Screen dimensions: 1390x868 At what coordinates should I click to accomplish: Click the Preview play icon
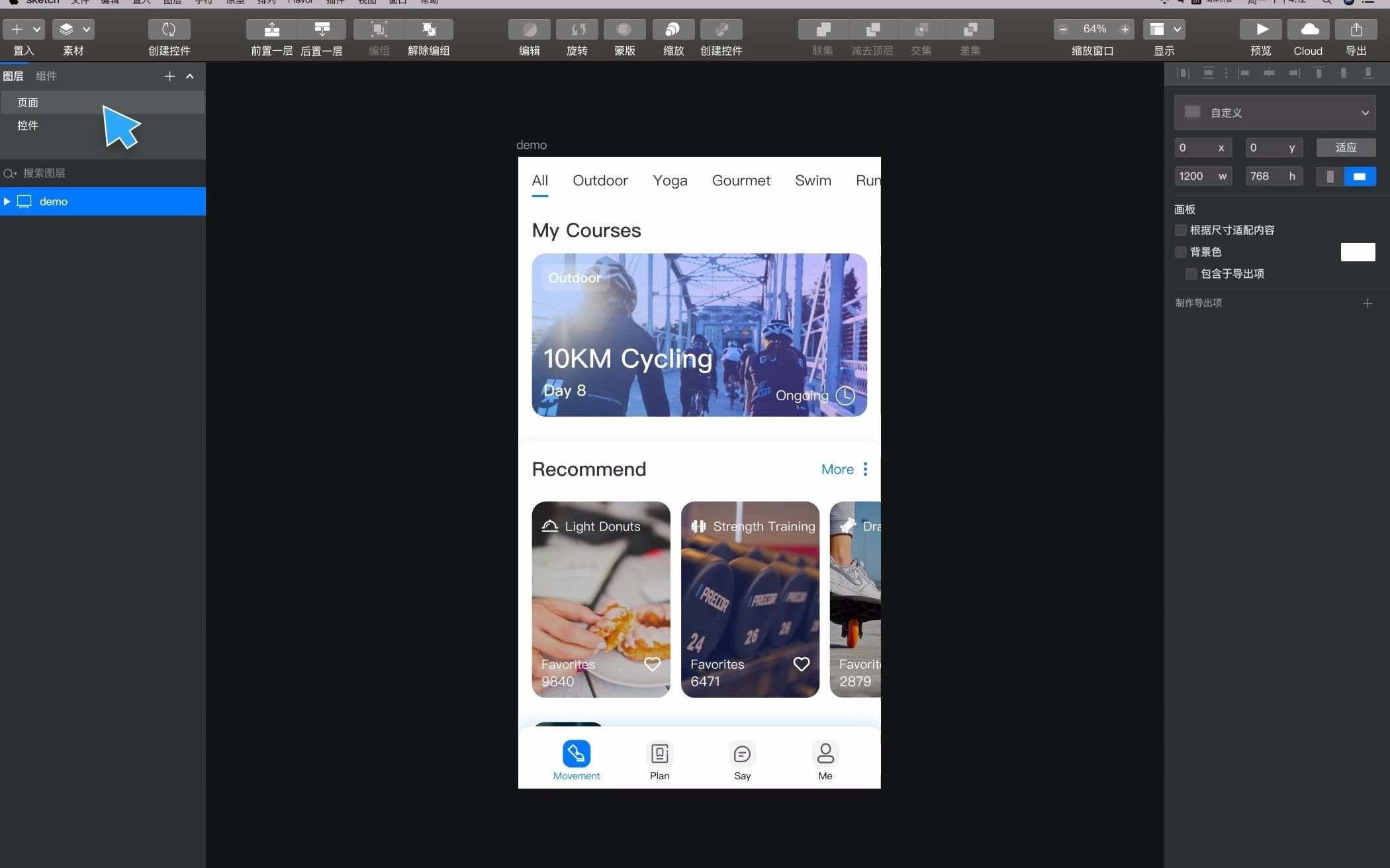click(x=1261, y=30)
